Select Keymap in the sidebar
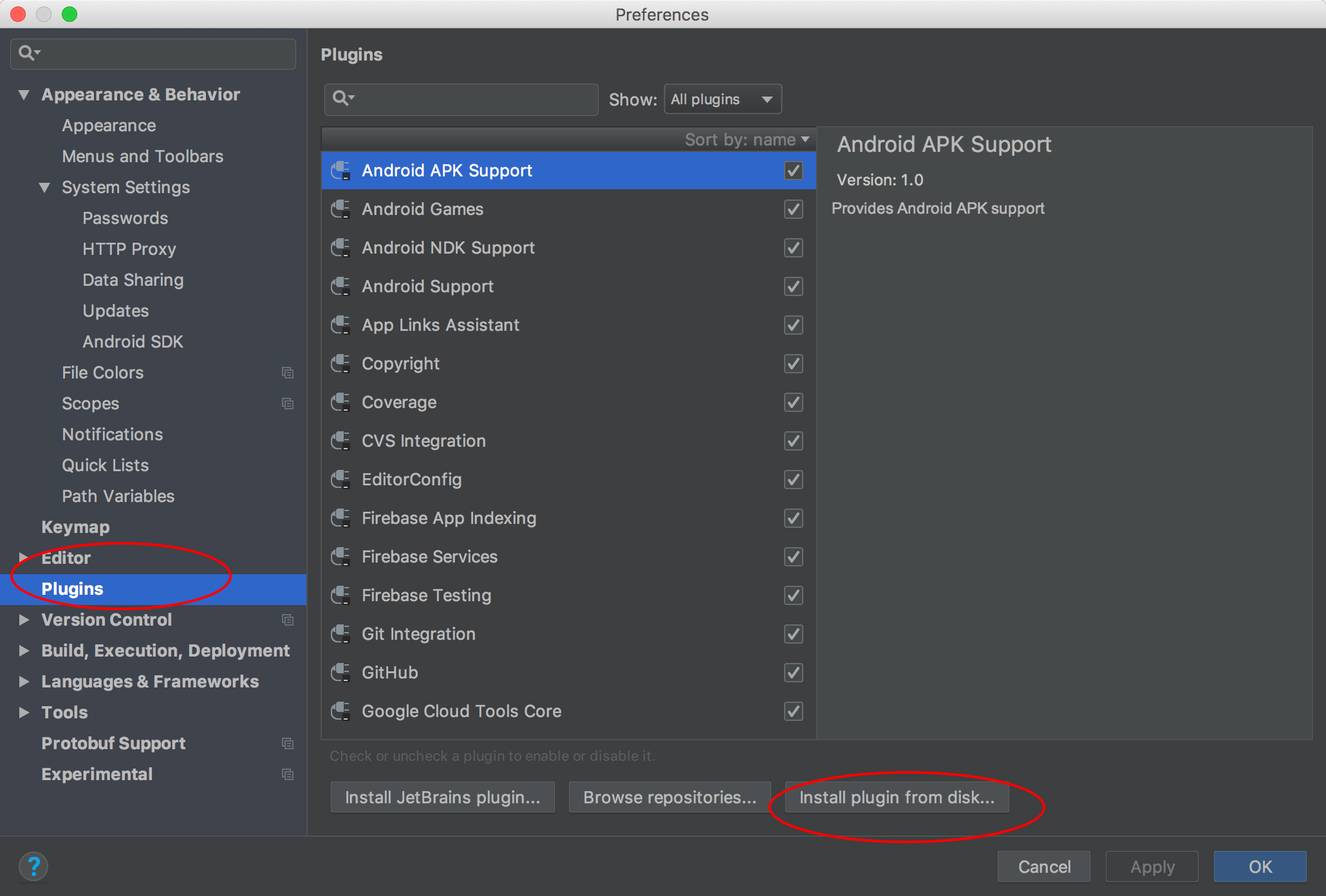This screenshot has height=896, width=1326. pos(75,527)
